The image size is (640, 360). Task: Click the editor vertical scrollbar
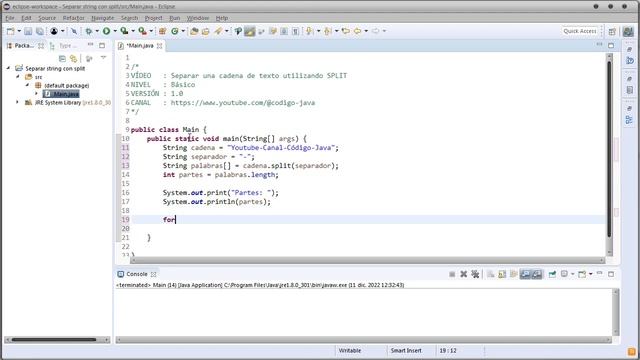point(609,155)
